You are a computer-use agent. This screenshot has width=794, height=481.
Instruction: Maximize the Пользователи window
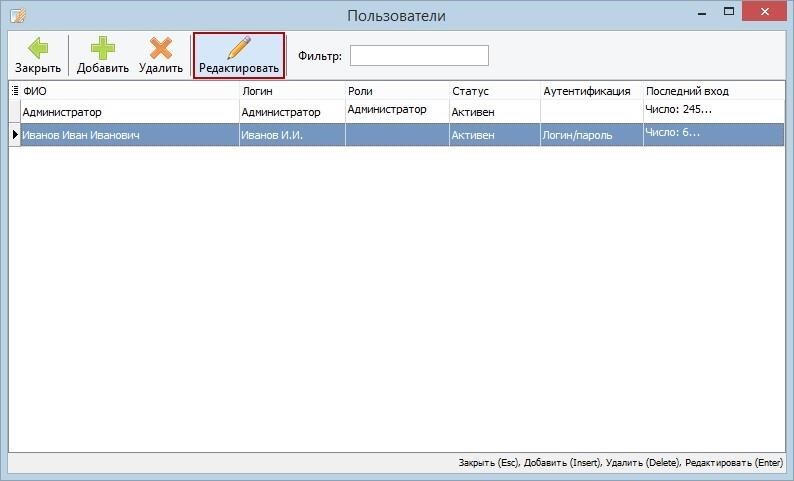[729, 12]
